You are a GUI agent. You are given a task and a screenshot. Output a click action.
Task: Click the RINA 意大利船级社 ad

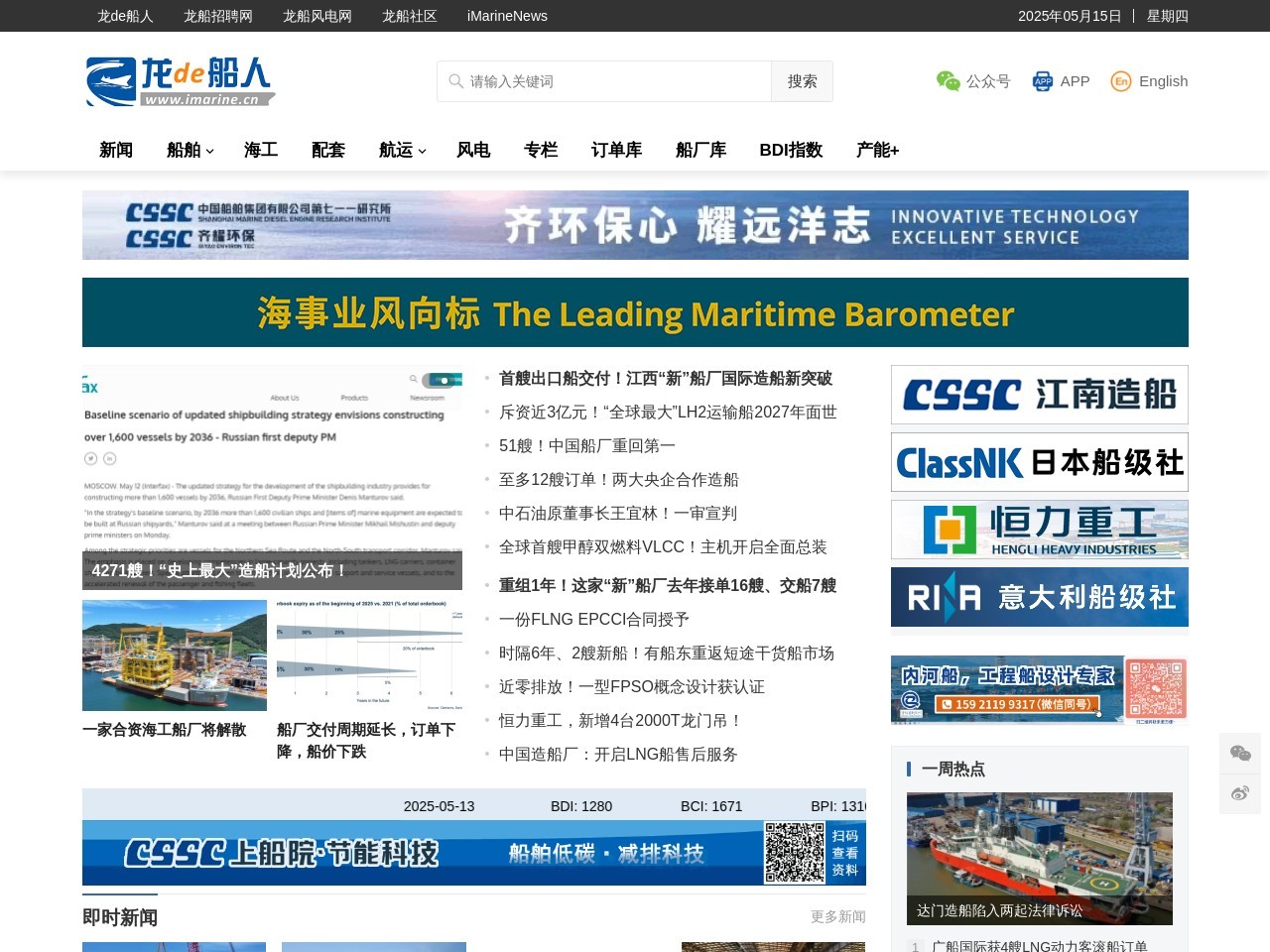click(1040, 597)
